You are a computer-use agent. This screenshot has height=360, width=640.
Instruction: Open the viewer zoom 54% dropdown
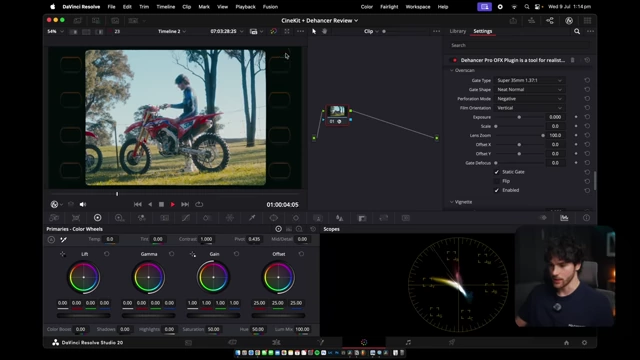[56, 31]
